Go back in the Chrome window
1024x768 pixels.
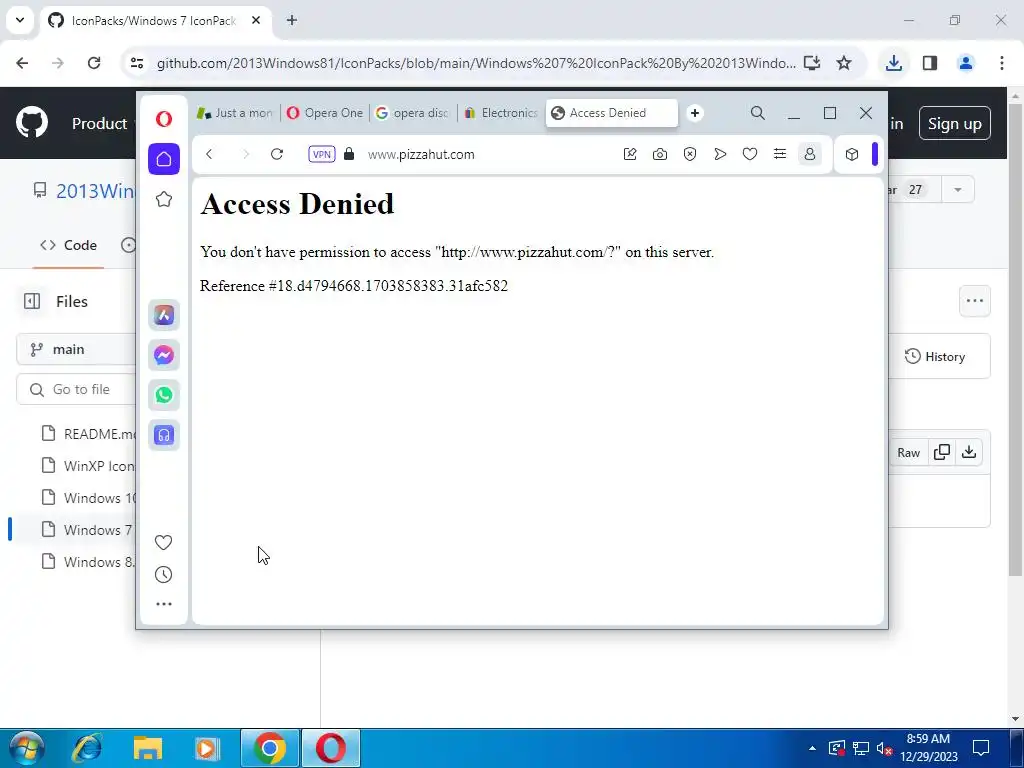[x=22, y=63]
